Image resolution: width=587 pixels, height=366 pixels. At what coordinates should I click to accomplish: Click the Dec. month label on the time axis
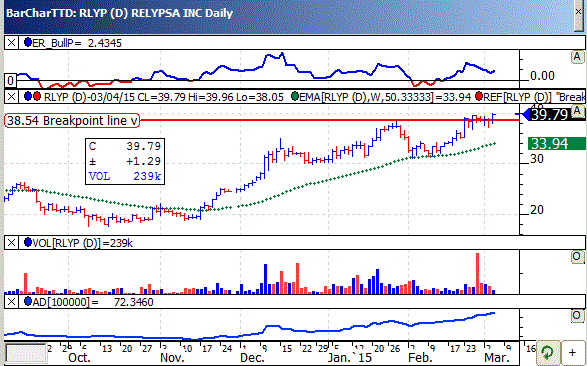[252, 358]
